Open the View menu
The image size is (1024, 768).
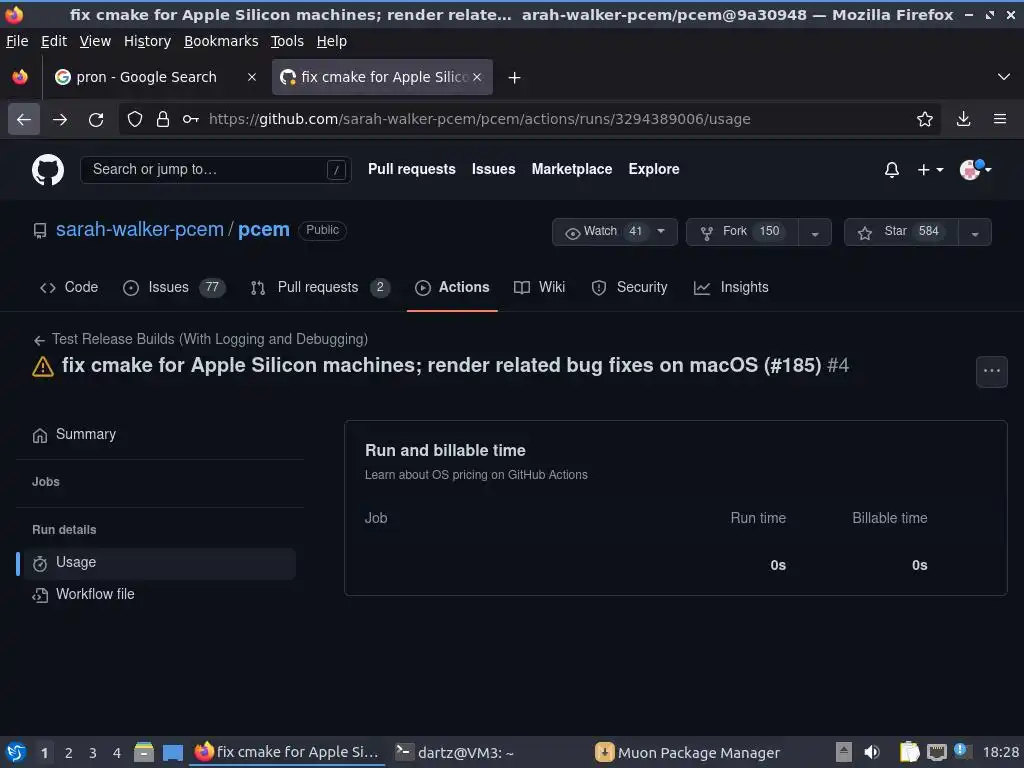pos(95,41)
